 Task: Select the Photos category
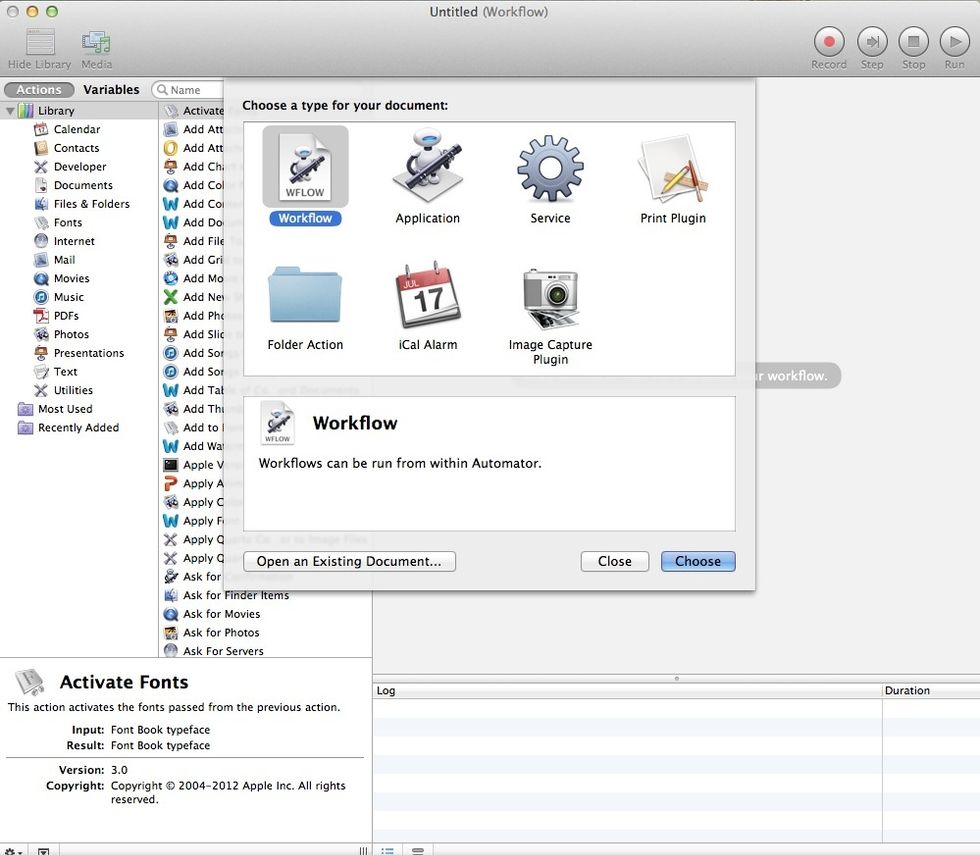pos(71,334)
